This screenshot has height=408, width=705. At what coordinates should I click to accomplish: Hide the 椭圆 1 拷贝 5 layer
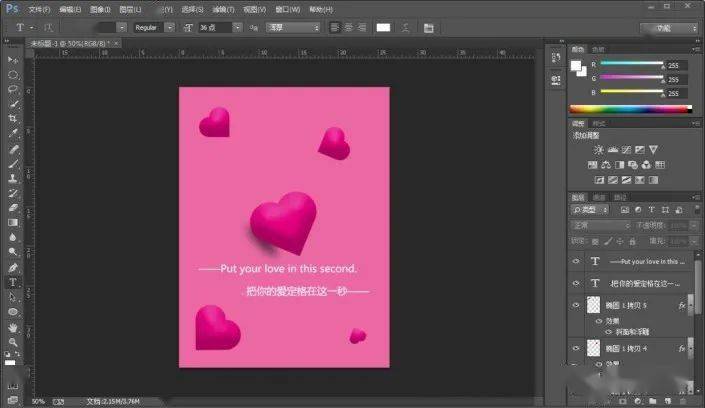(x=575, y=305)
